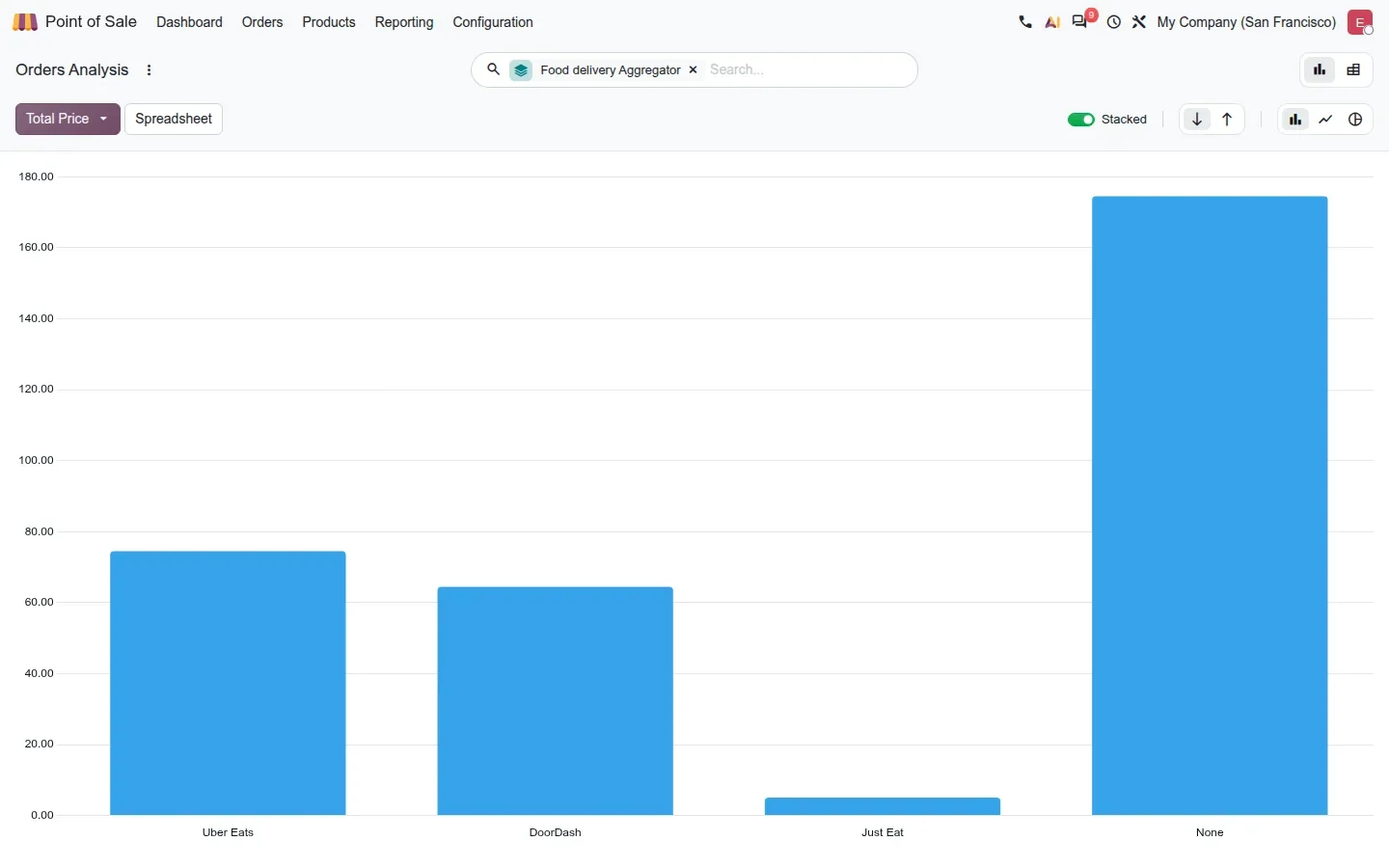
Task: Click the None axis label
Action: [1210, 832]
